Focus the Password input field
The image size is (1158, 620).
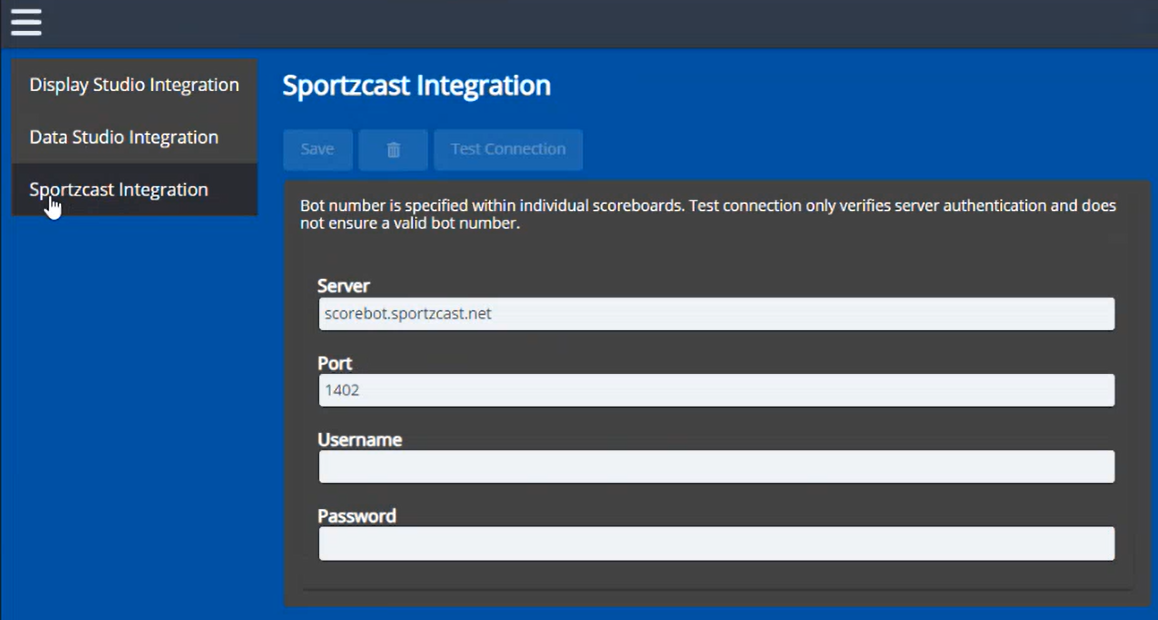[716, 543]
